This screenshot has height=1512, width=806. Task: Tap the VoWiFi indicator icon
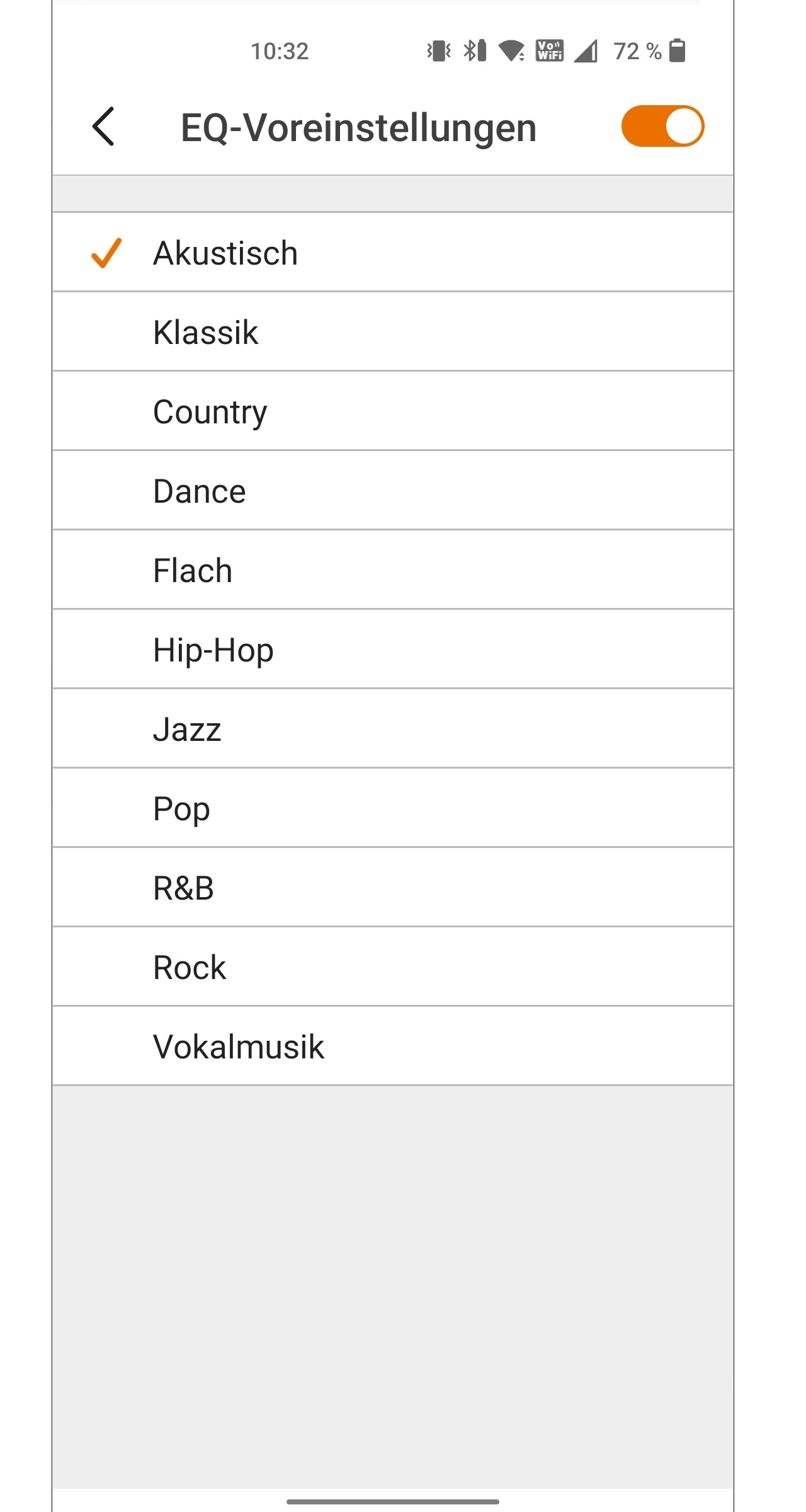pos(550,50)
